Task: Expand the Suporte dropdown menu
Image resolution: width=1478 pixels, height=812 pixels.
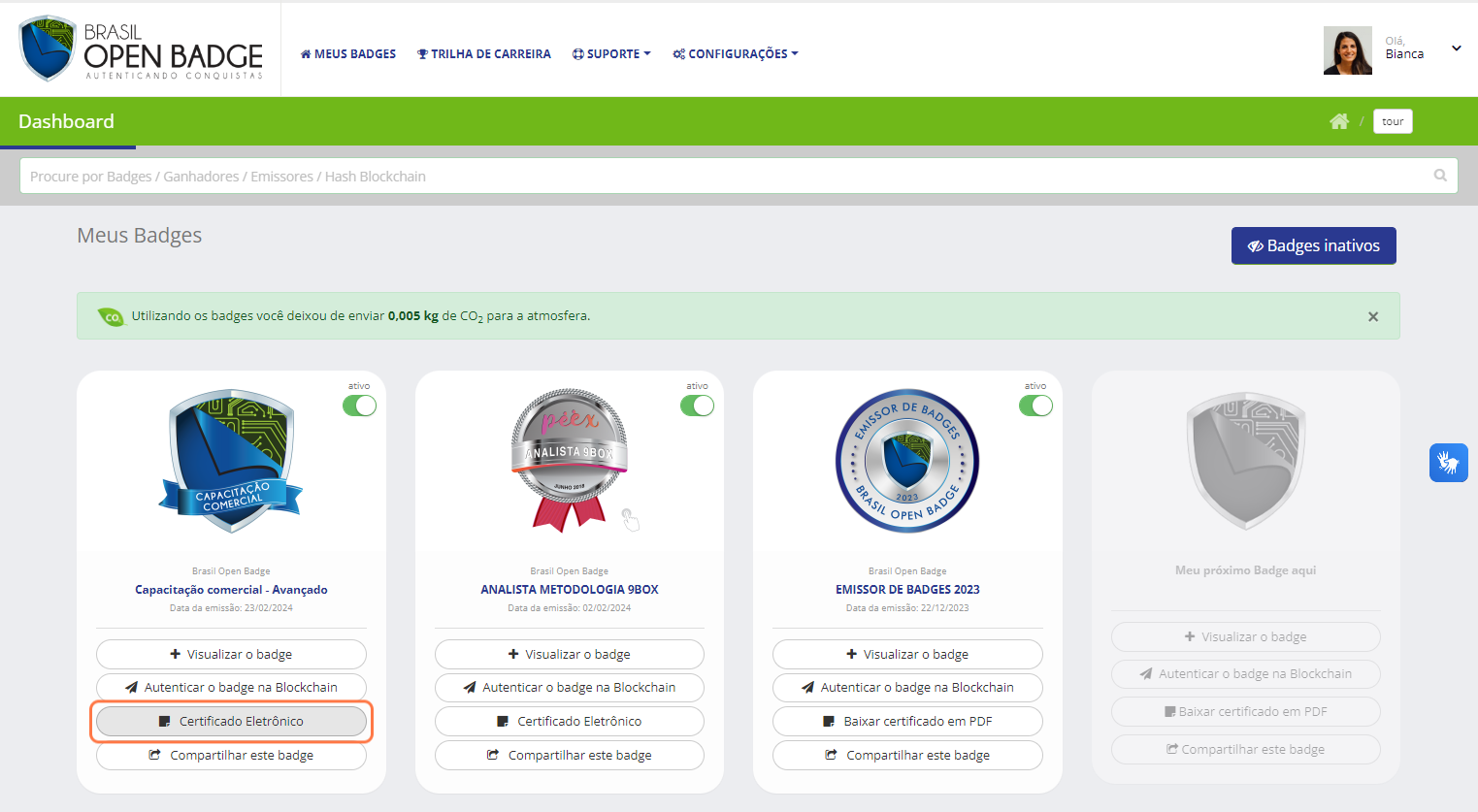Action: point(611,54)
